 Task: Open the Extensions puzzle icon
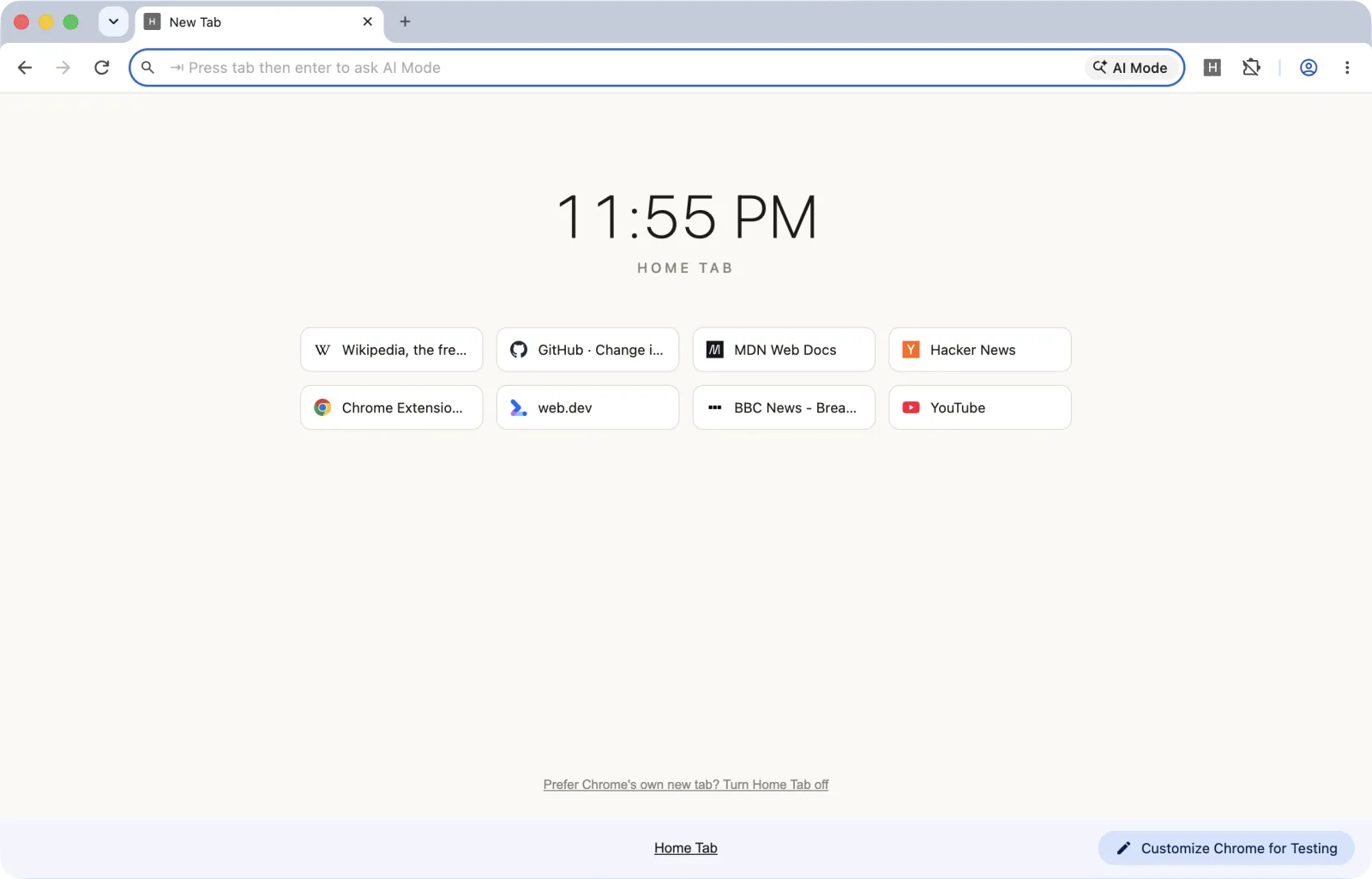click(1251, 68)
